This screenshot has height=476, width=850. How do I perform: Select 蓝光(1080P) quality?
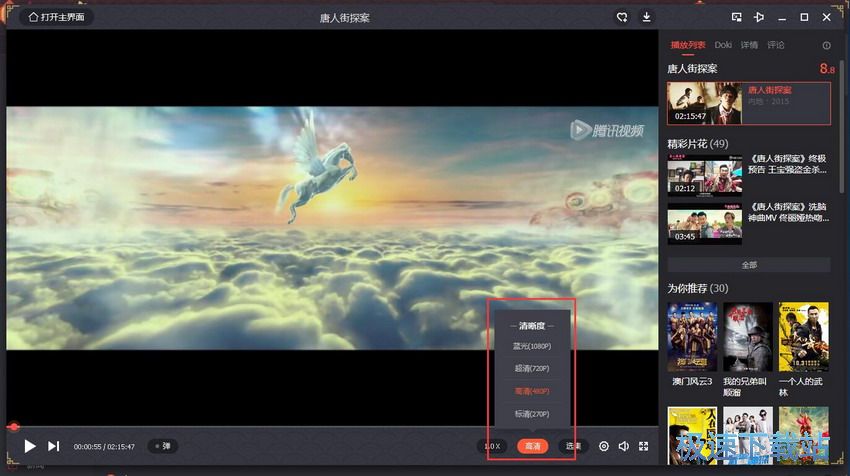coord(532,346)
